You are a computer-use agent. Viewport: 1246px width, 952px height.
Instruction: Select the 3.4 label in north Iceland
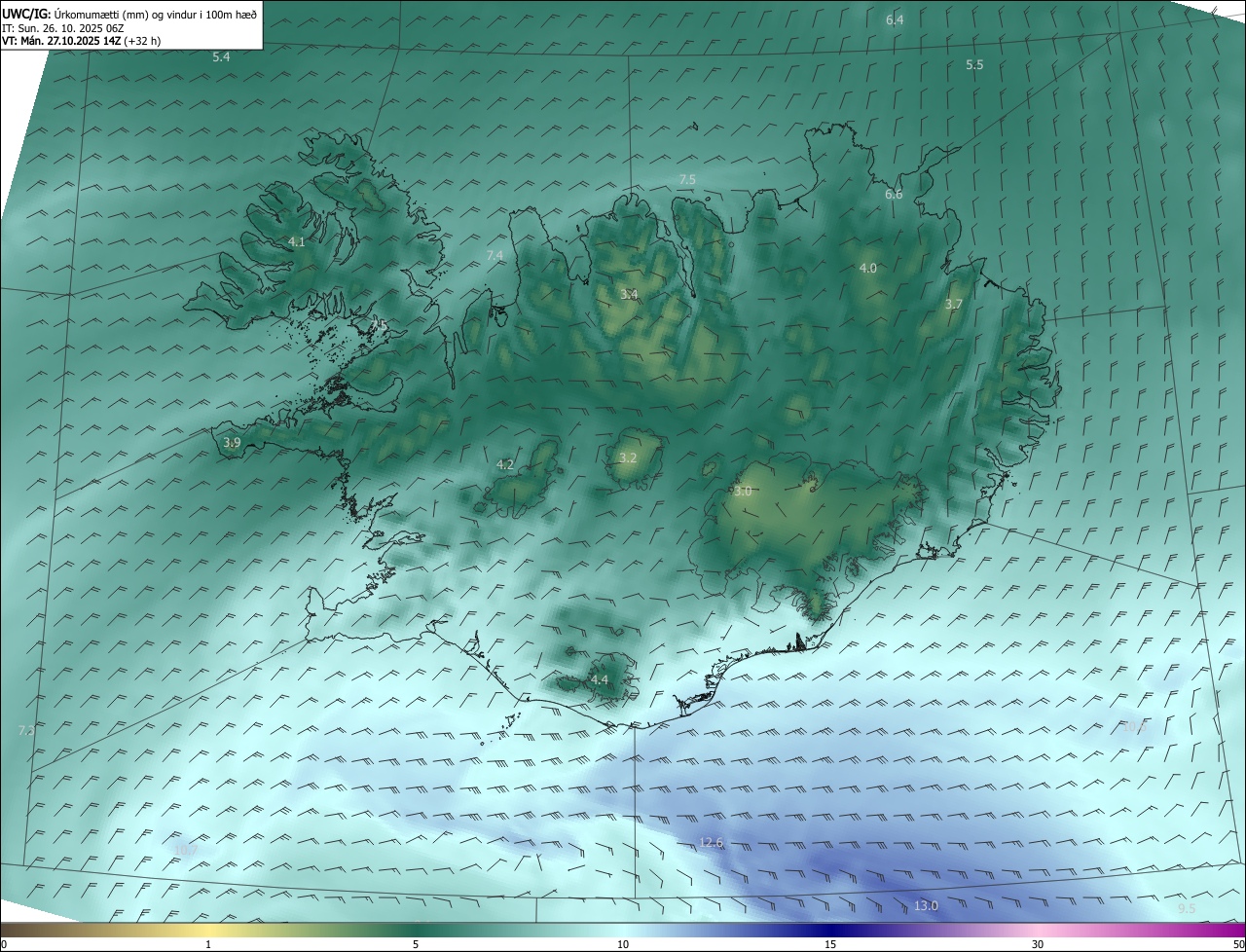(x=630, y=294)
